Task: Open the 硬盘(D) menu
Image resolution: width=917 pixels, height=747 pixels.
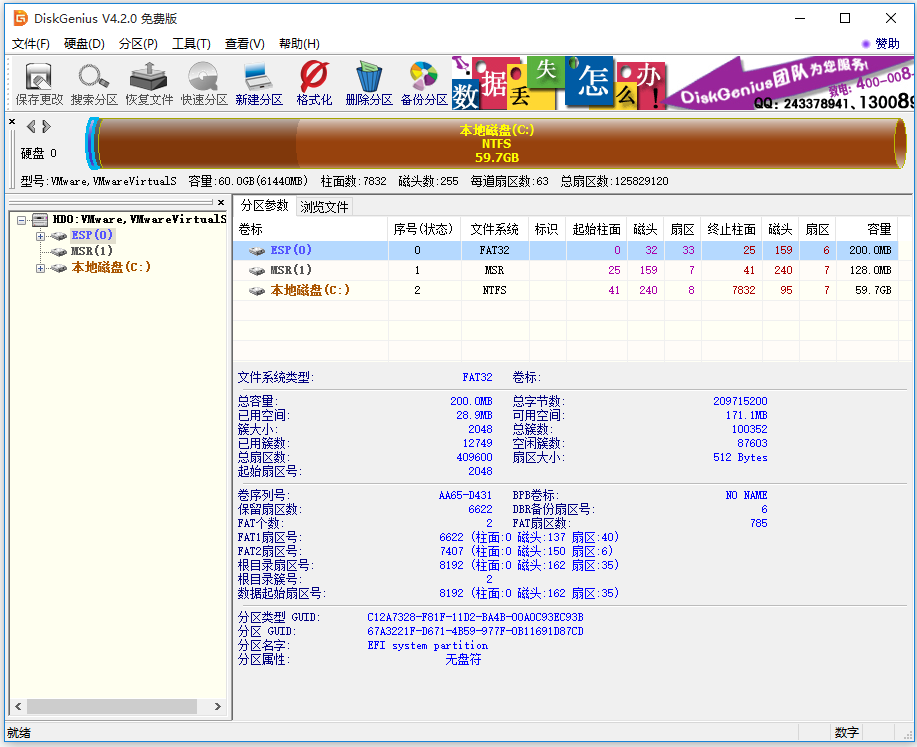Action: pyautogui.click(x=84, y=44)
